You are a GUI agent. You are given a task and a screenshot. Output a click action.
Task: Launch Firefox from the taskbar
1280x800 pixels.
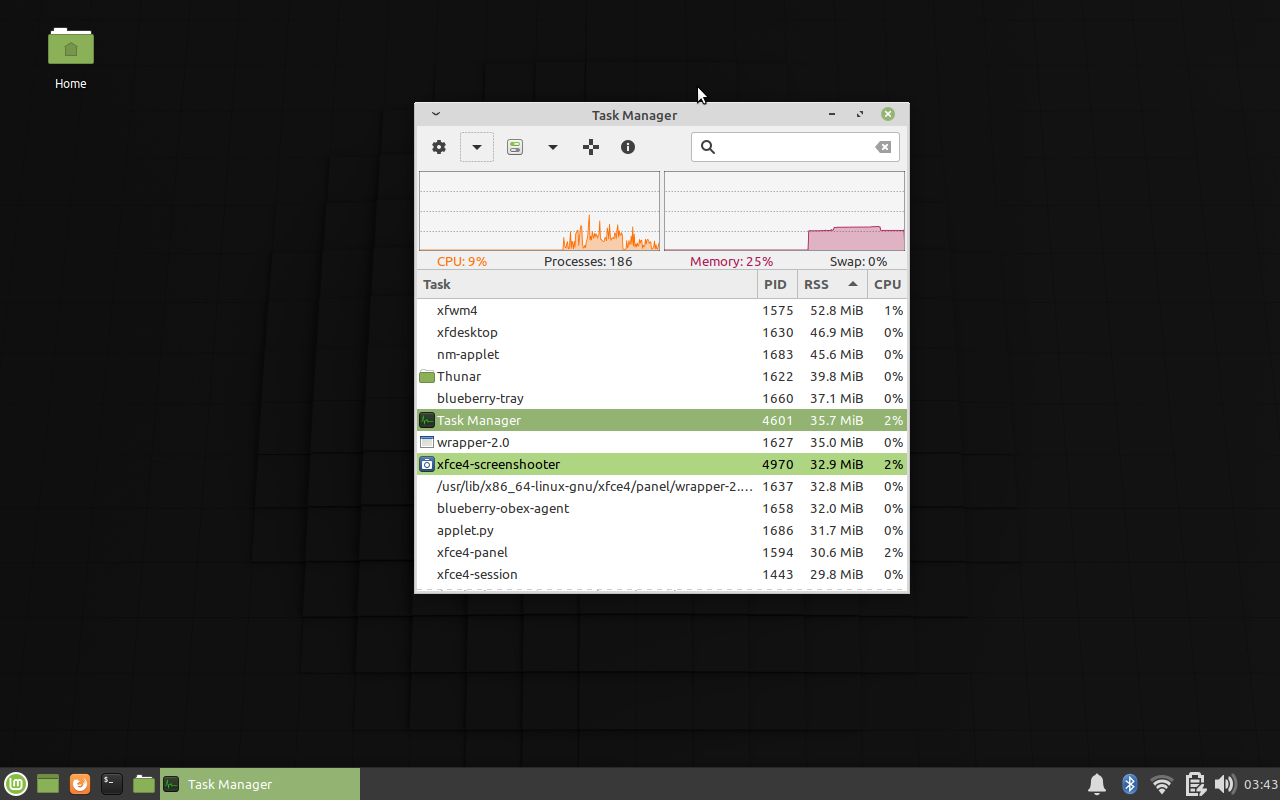click(79, 784)
